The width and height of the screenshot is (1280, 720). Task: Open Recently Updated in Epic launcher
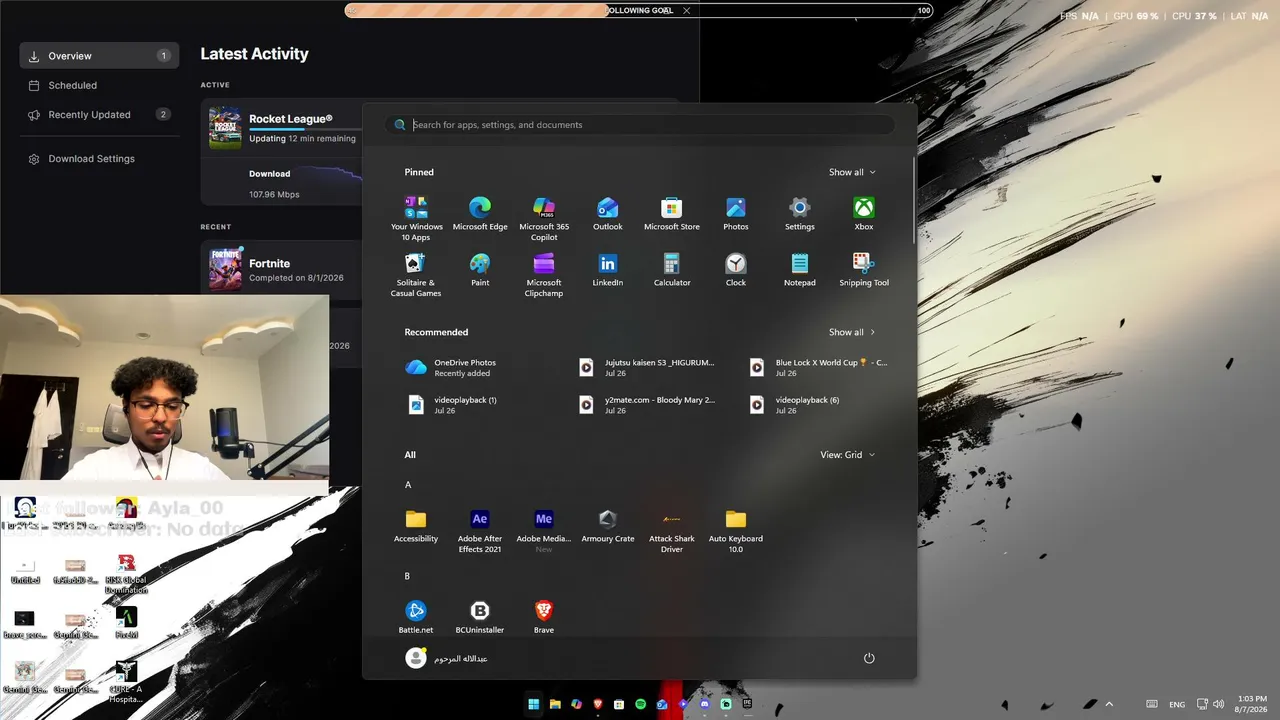[99, 115]
